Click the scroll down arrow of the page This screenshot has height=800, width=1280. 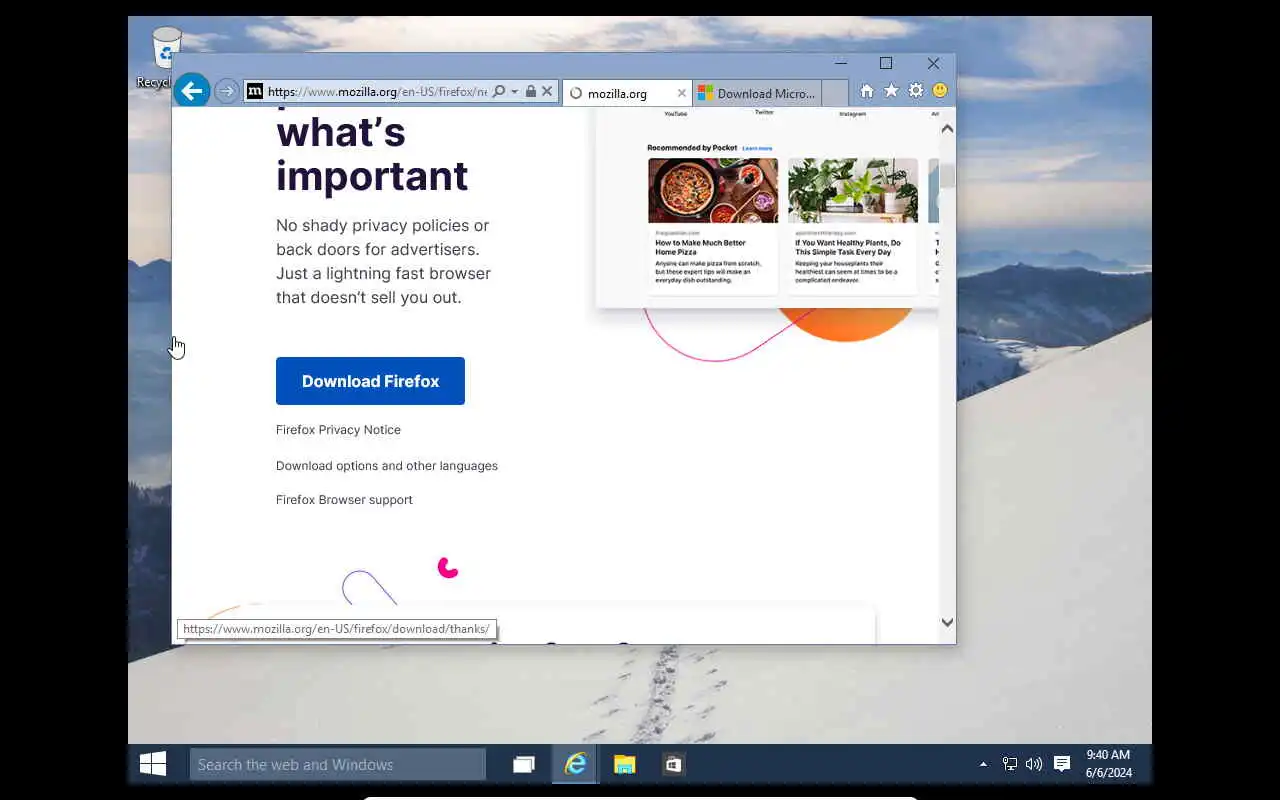pyautogui.click(x=947, y=622)
